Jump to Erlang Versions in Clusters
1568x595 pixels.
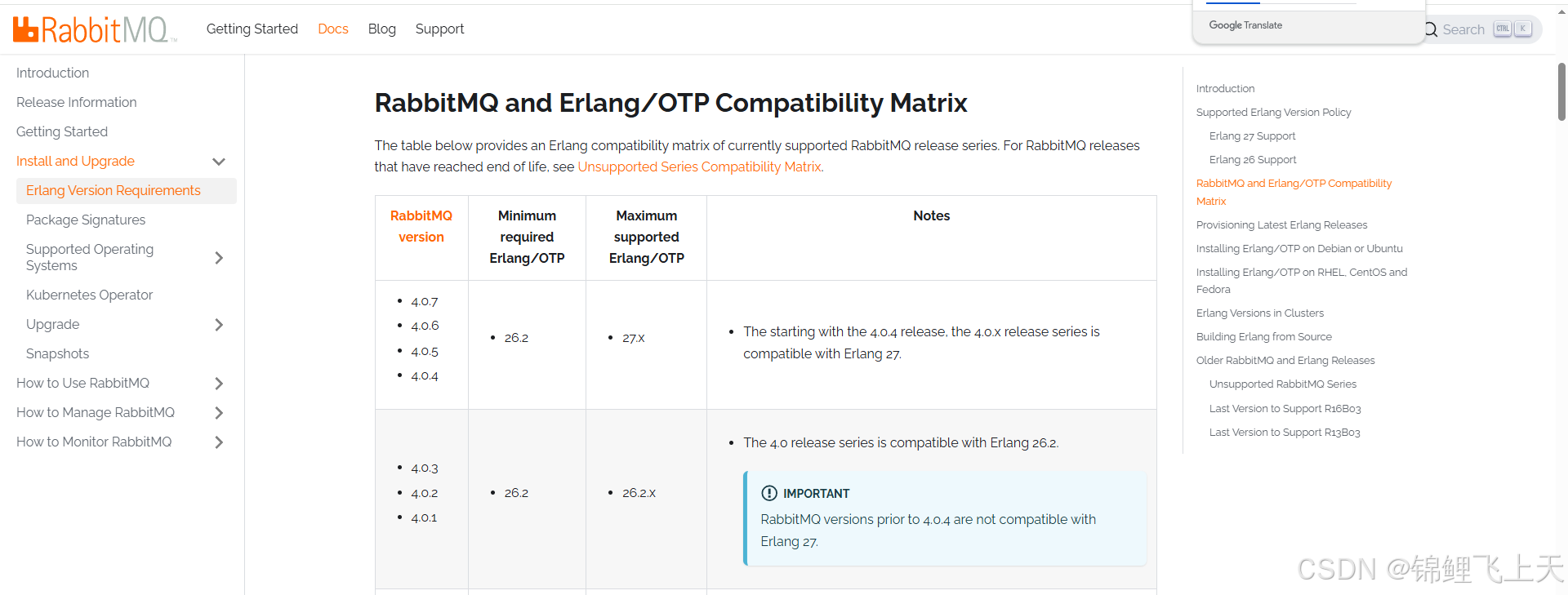[1260, 313]
